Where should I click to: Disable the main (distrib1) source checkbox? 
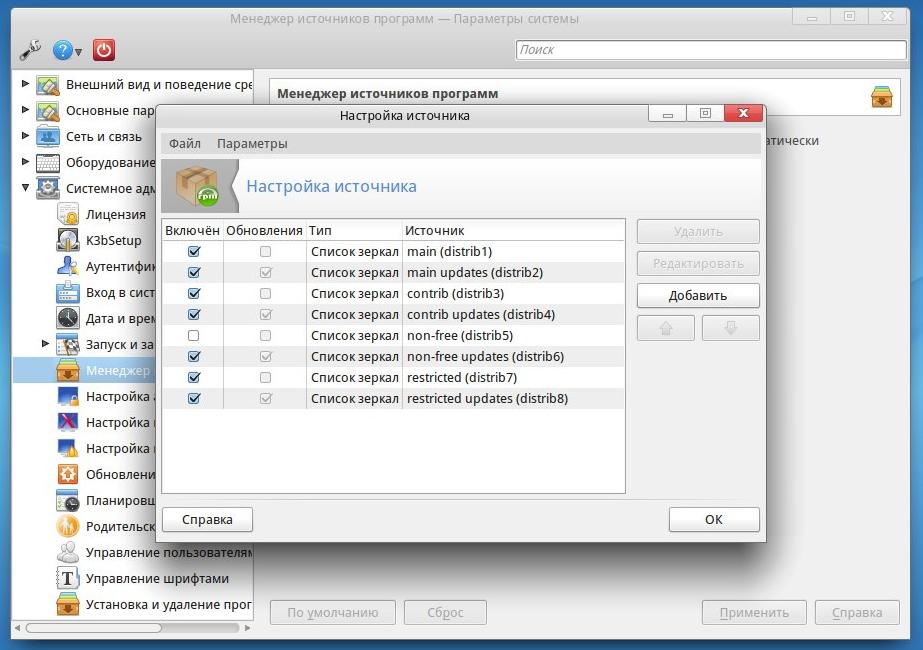pos(194,251)
